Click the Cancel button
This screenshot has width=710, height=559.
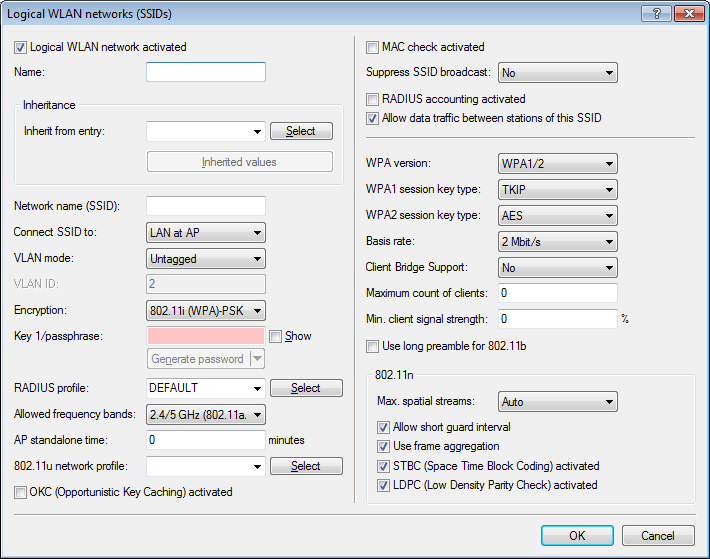click(x=657, y=536)
